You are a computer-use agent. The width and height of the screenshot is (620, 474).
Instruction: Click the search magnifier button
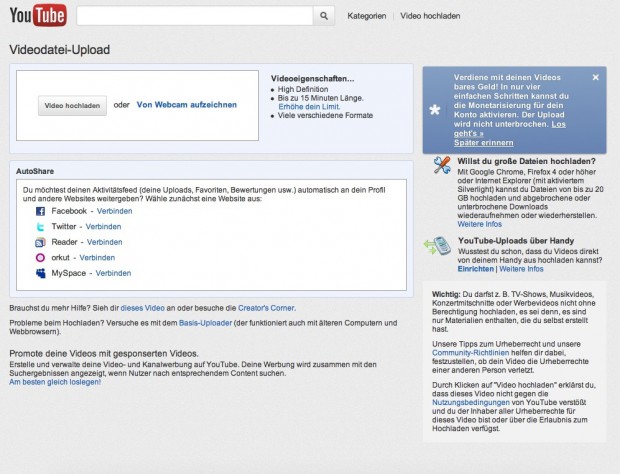[324, 16]
